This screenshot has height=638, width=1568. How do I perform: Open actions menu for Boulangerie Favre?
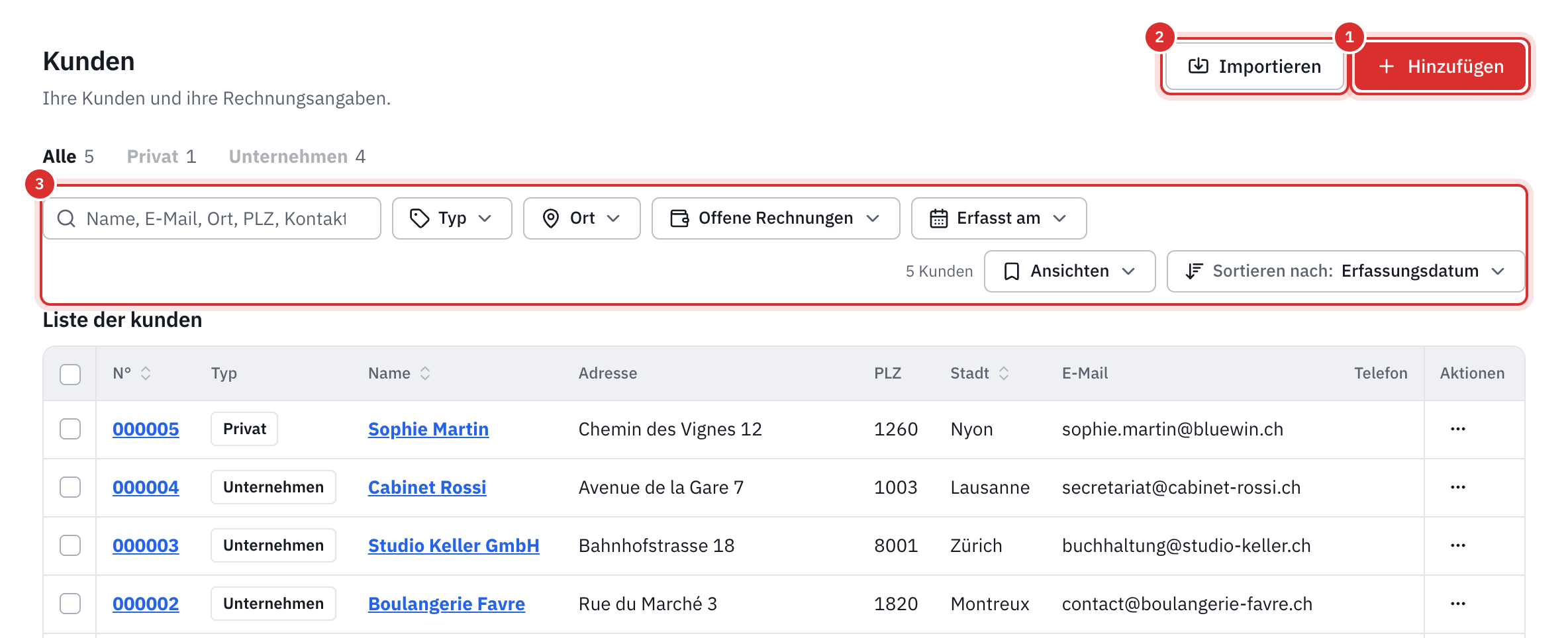tap(1457, 604)
